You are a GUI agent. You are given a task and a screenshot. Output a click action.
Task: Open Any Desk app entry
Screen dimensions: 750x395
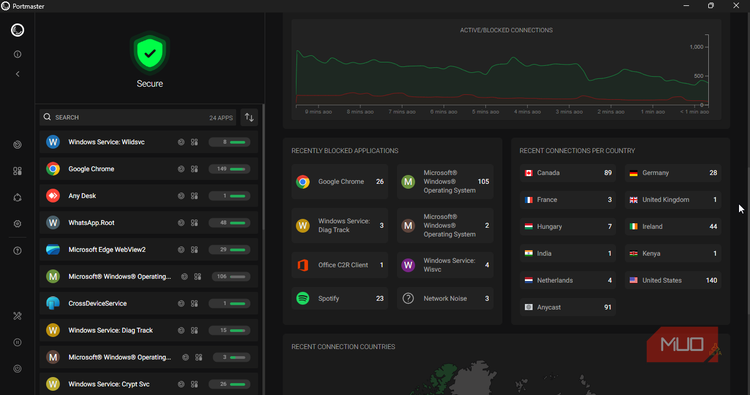click(x=149, y=196)
